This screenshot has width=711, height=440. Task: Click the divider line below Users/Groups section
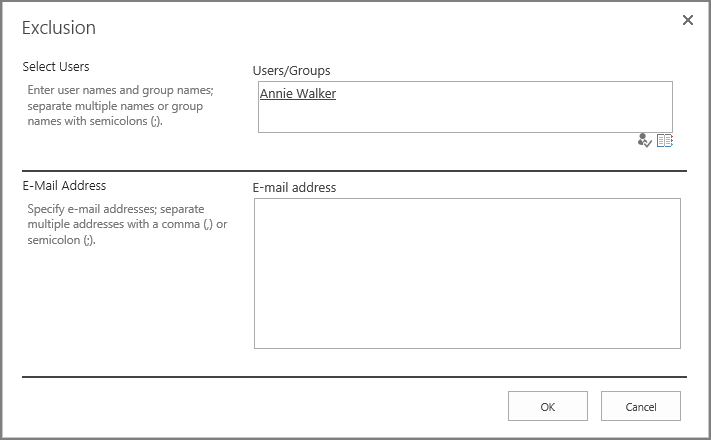(354, 171)
